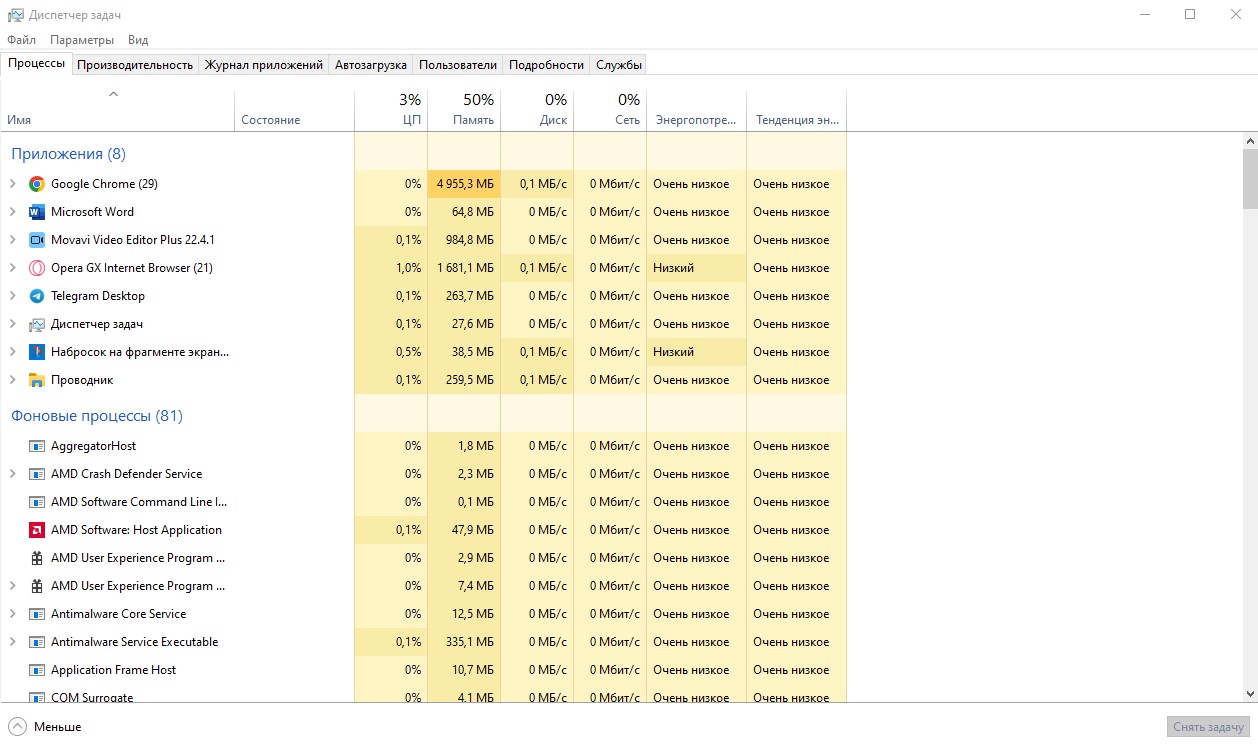Image resolution: width=1258 pixels, height=750 pixels.
Task: Select the Movavi Video Editor Plus icon
Action: (x=37, y=240)
